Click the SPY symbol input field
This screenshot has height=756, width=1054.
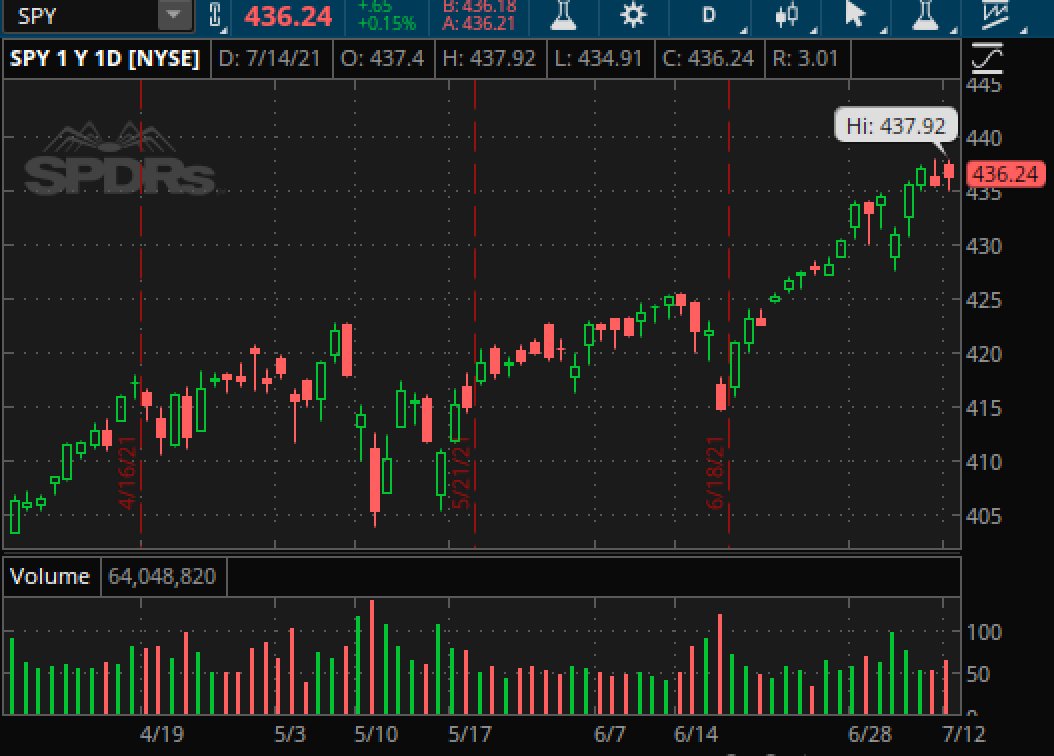pos(81,15)
